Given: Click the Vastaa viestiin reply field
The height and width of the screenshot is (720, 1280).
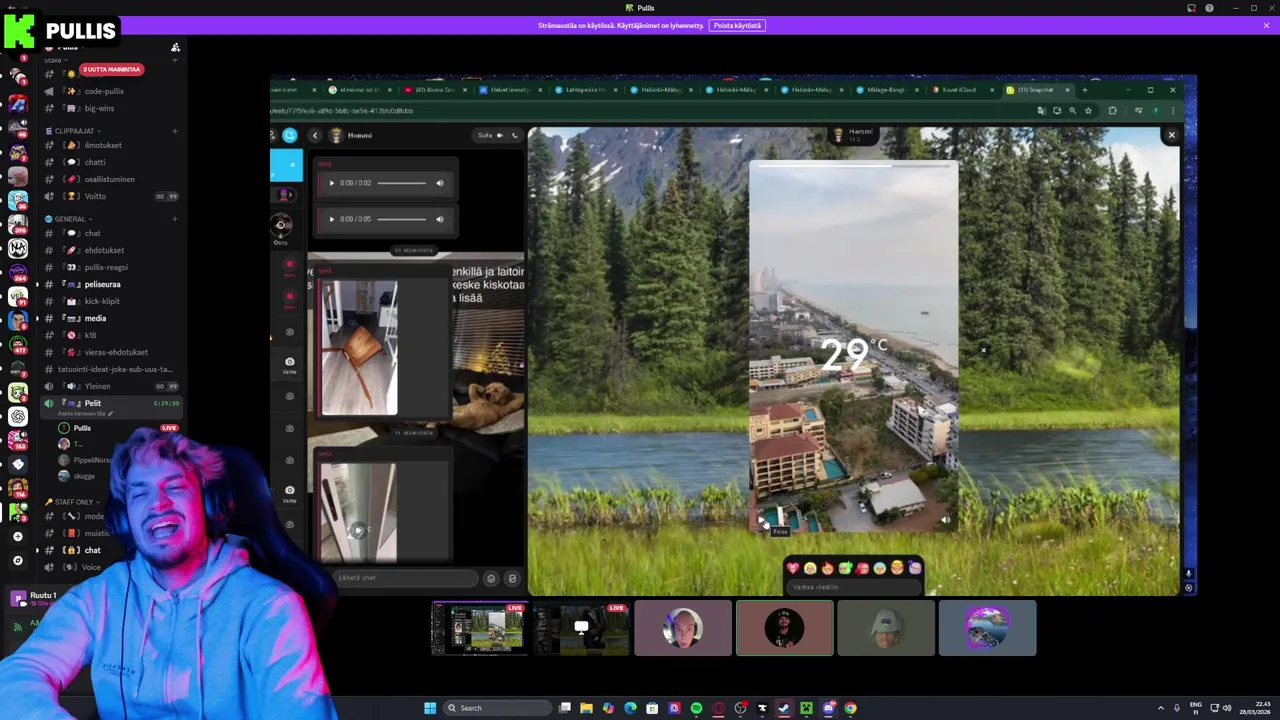Looking at the screenshot, I should 853,587.
